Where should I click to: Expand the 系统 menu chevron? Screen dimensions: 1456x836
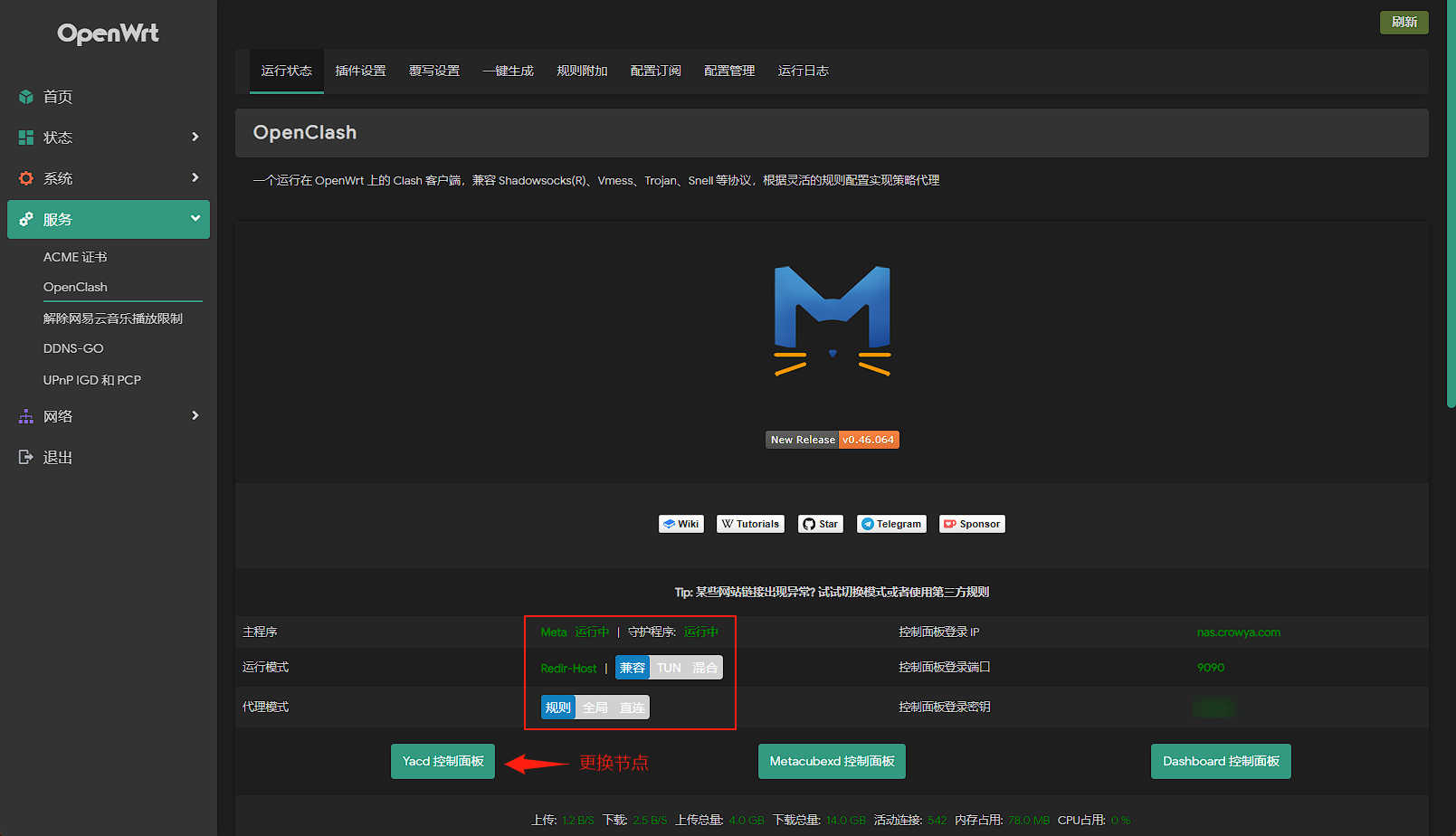point(195,177)
